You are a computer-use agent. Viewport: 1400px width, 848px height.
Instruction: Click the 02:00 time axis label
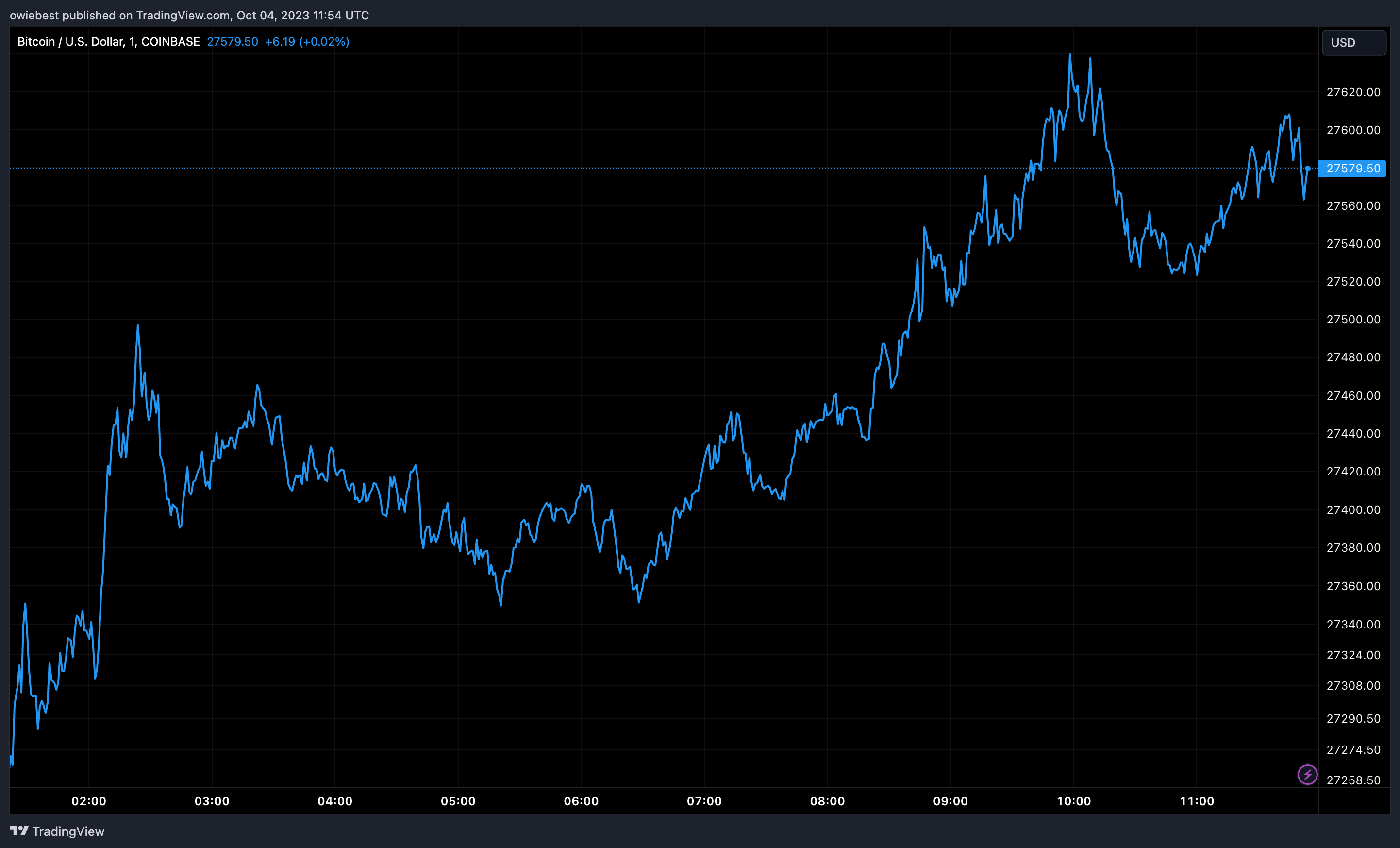tap(89, 801)
